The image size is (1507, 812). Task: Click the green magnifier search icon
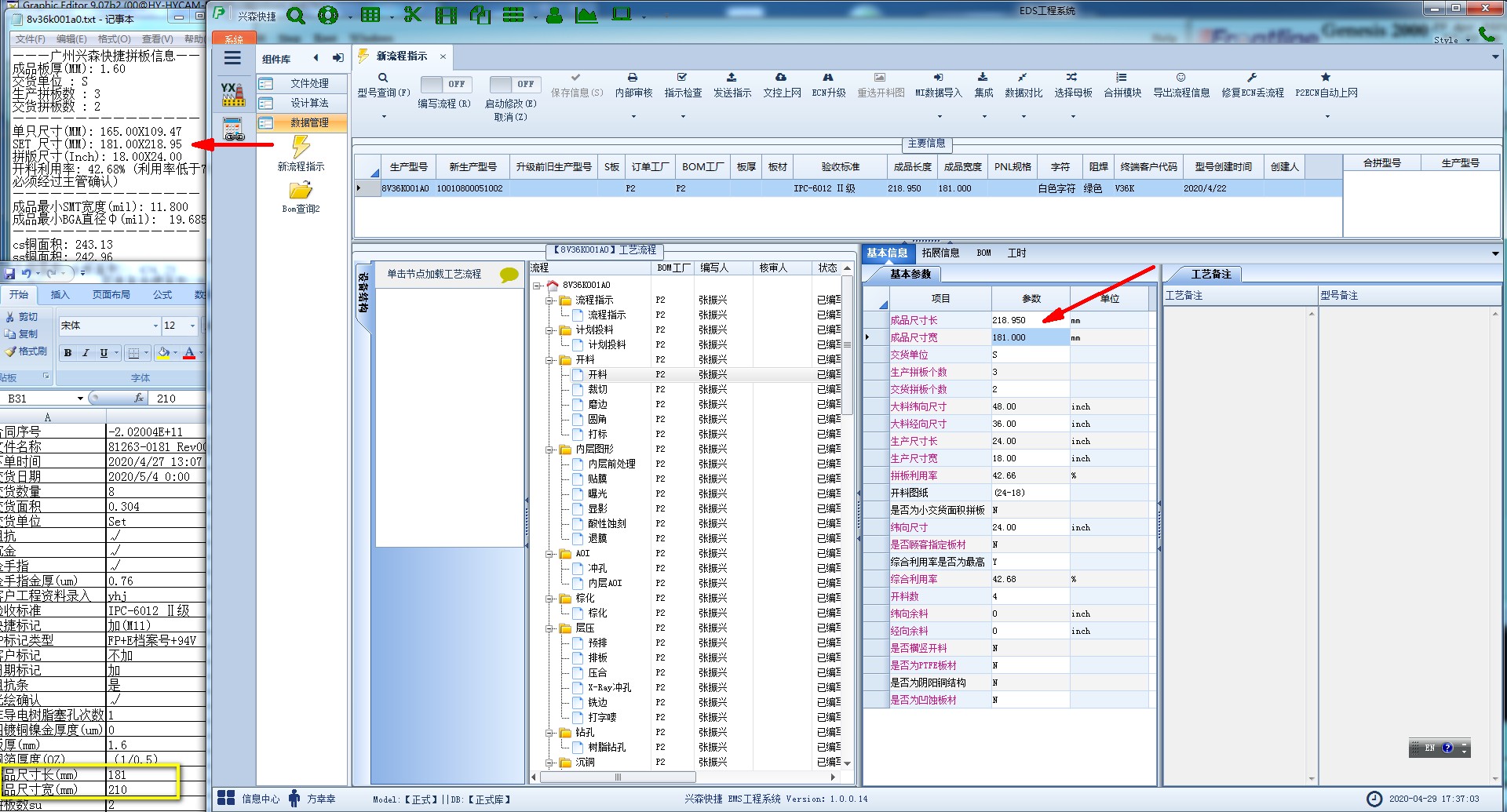tap(295, 15)
